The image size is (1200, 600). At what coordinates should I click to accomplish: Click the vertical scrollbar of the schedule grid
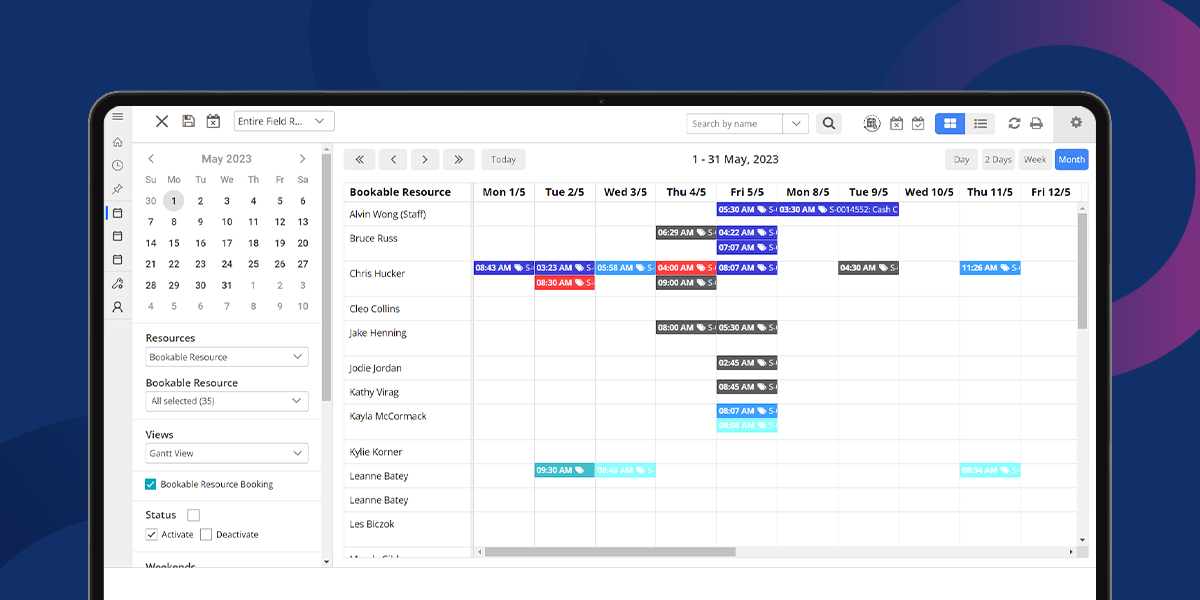(1083, 270)
